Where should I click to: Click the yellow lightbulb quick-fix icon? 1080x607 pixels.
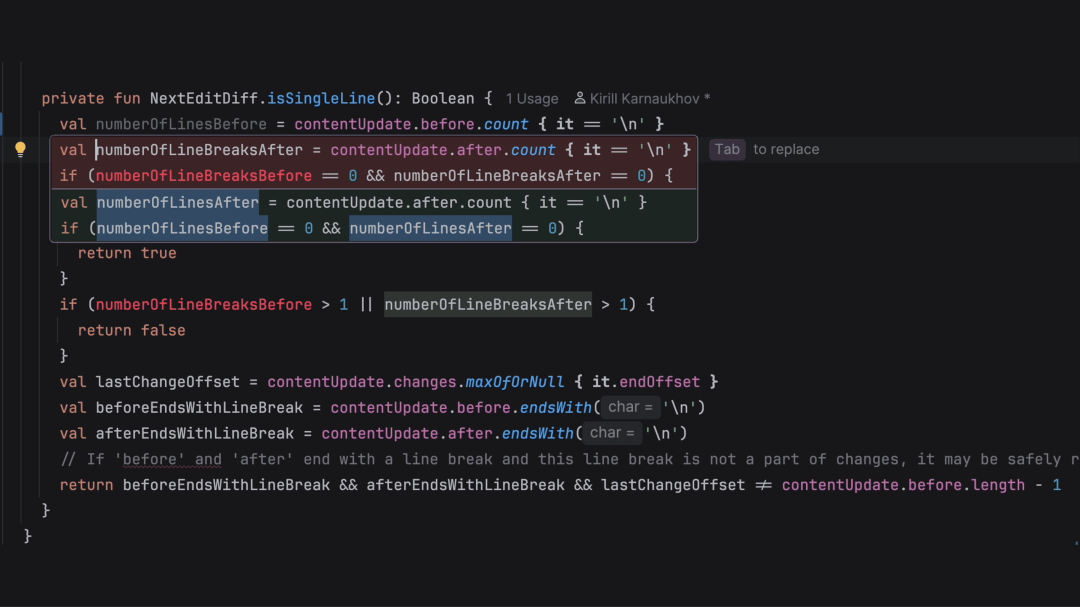(x=20, y=150)
